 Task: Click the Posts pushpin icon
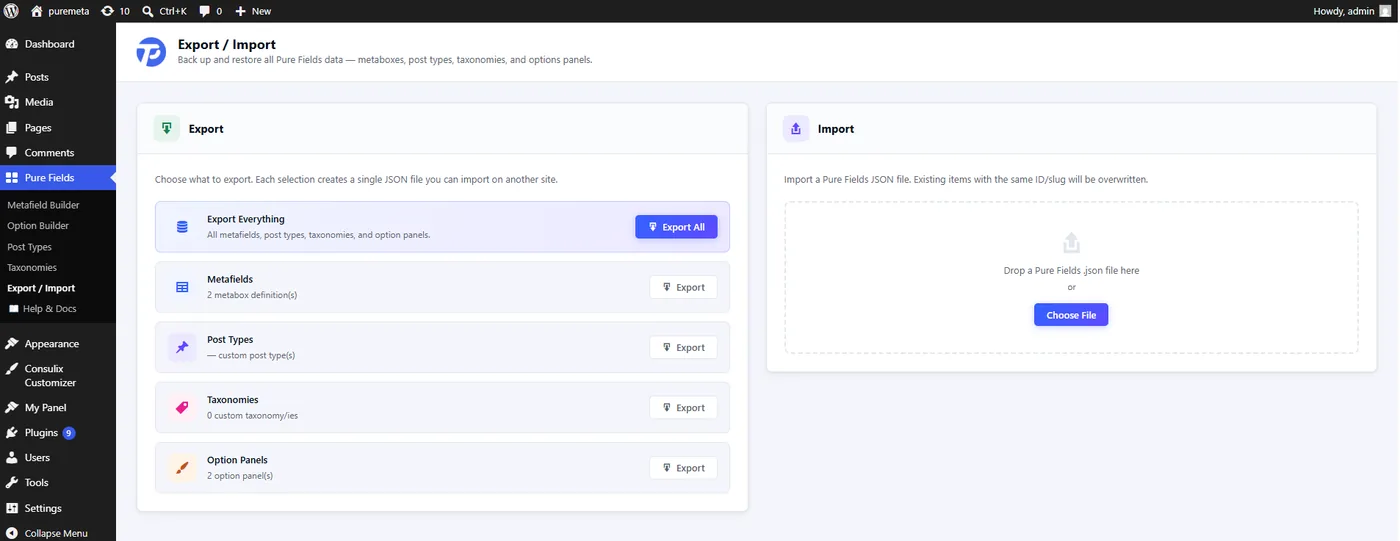click(x=12, y=77)
